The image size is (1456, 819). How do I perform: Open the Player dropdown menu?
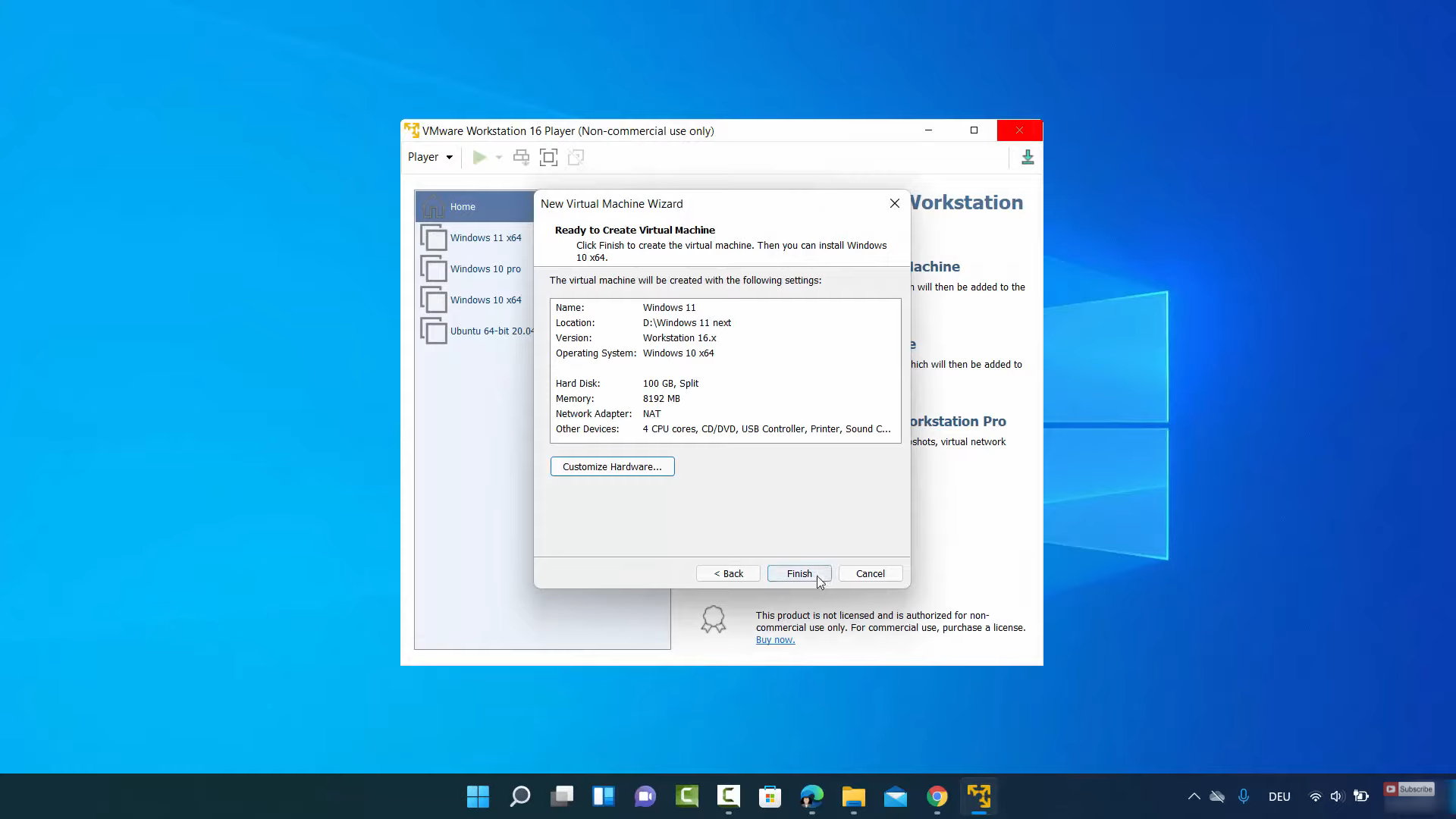coord(430,157)
